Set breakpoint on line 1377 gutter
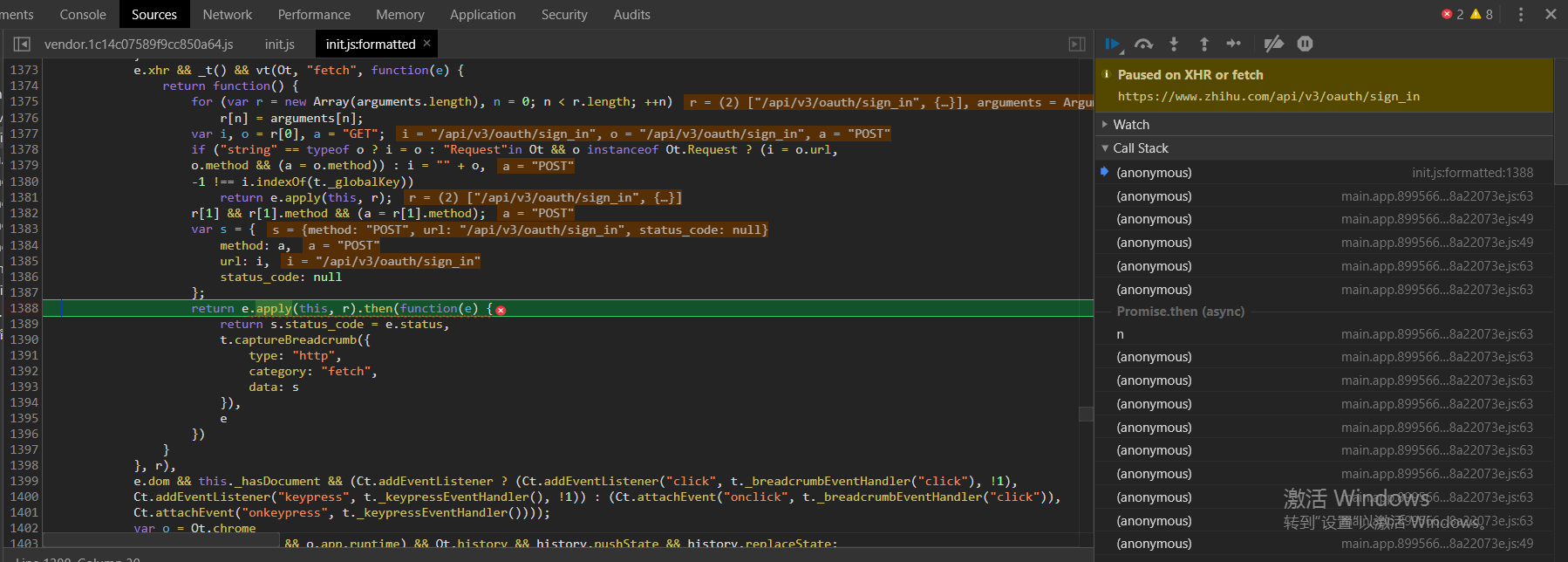The height and width of the screenshot is (562, 1568). coord(24,134)
